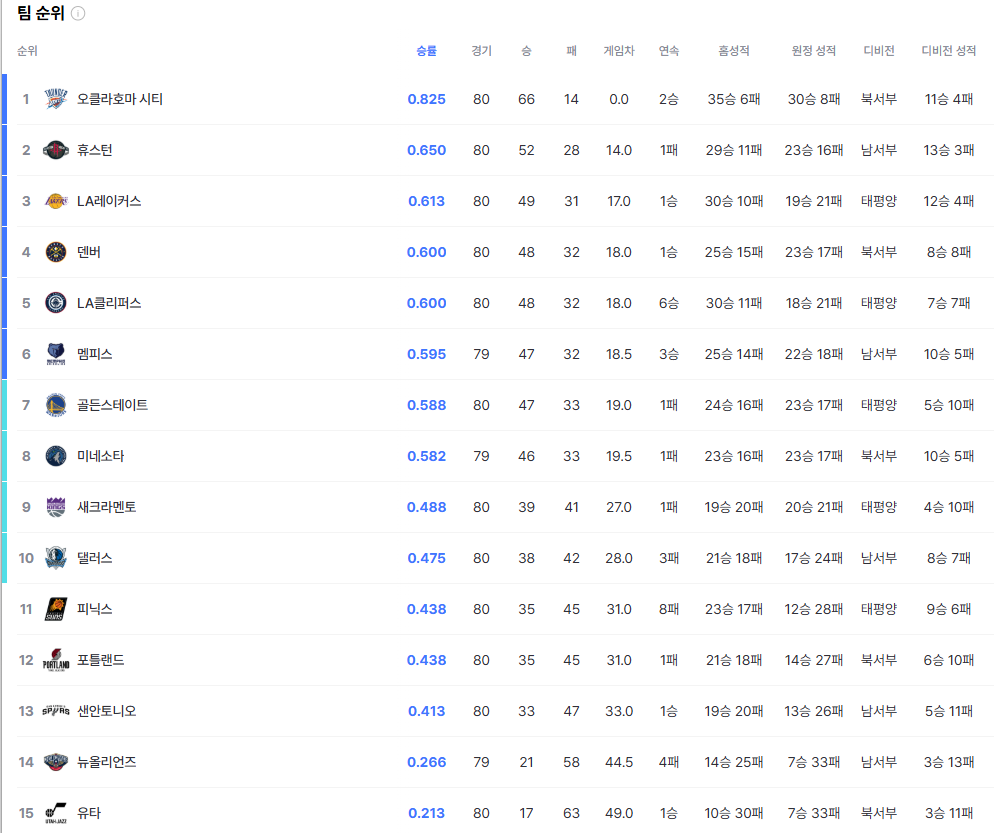This screenshot has height=833, width=997.
Task: Click the Oklahoma City Thunder team logo
Action: tap(55, 99)
